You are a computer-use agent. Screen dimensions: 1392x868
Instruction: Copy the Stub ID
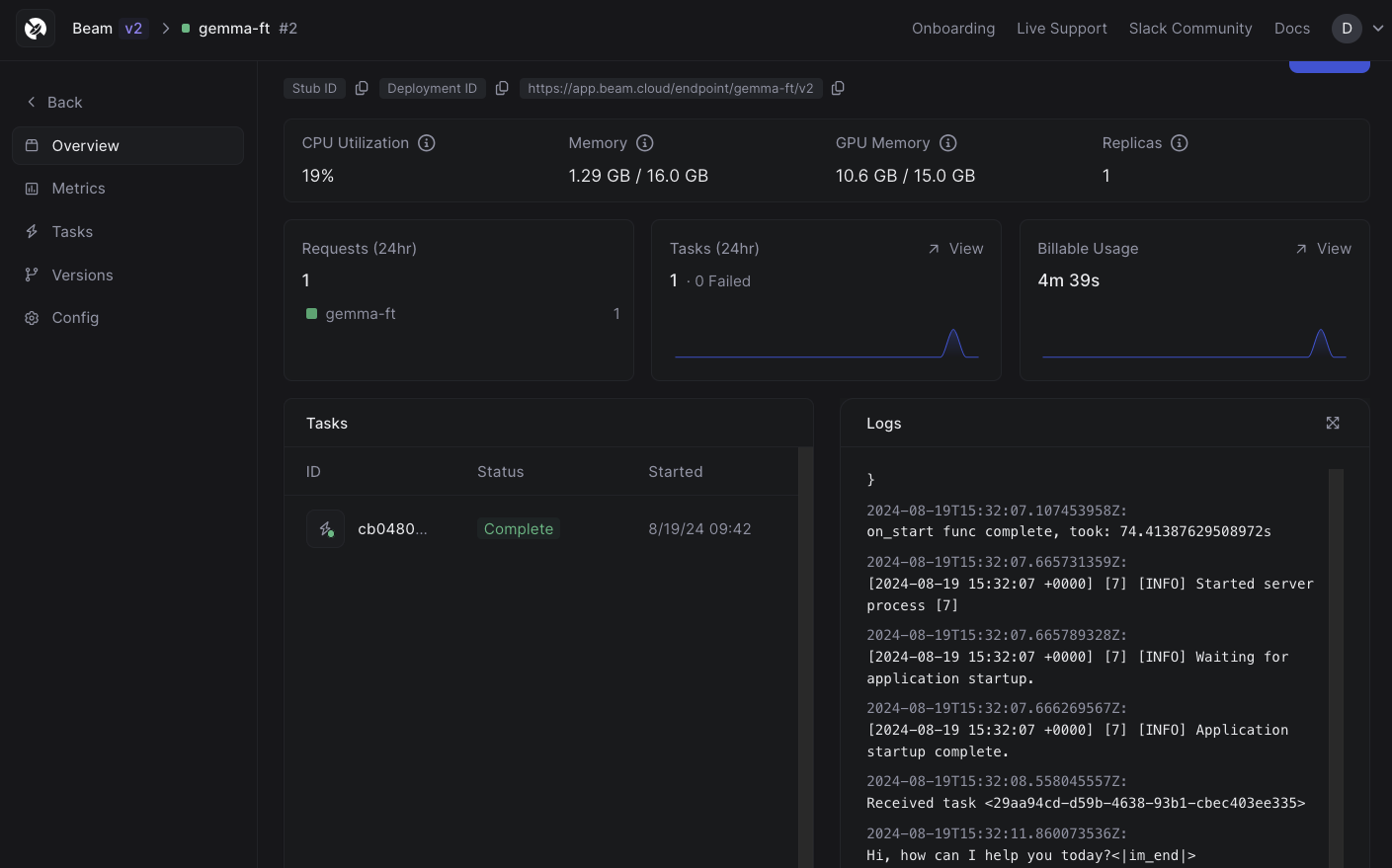(362, 89)
